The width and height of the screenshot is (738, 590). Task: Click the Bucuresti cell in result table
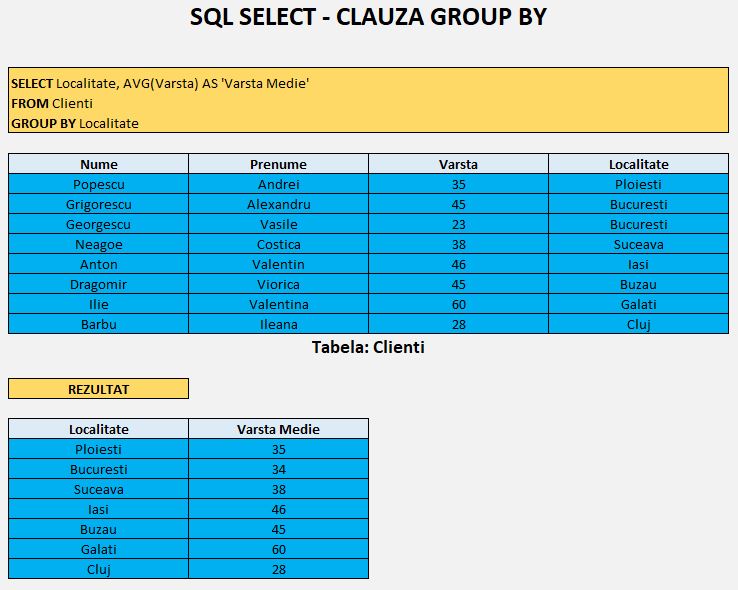[98, 469]
